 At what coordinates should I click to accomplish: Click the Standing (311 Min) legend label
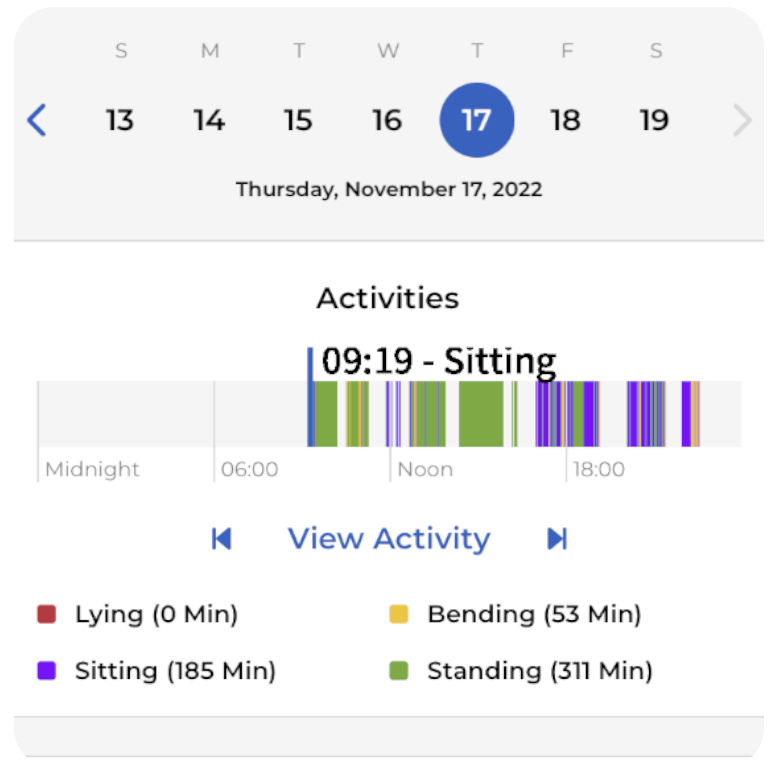pyautogui.click(x=540, y=671)
